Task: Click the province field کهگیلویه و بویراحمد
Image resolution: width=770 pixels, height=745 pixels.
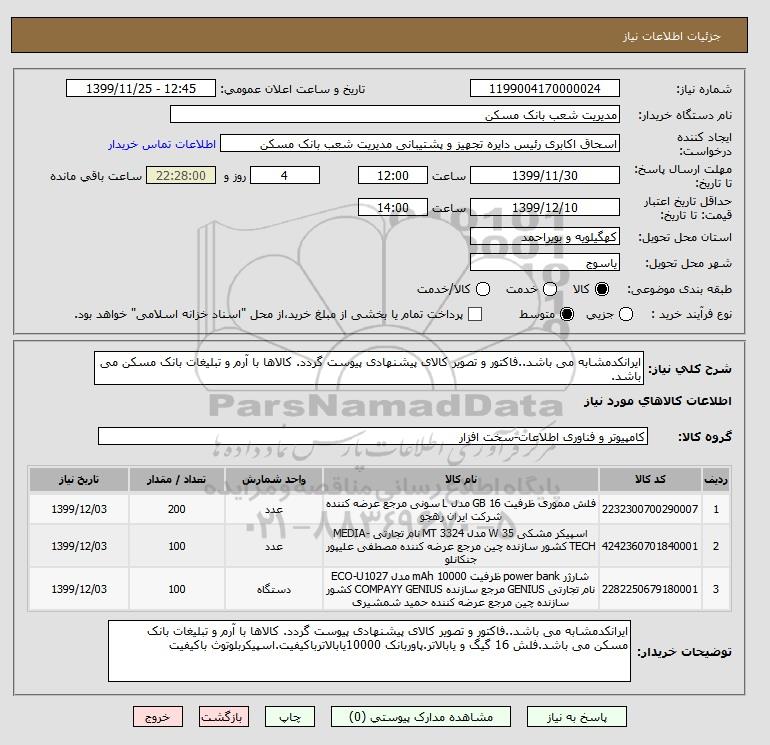Action: pyautogui.click(x=545, y=237)
